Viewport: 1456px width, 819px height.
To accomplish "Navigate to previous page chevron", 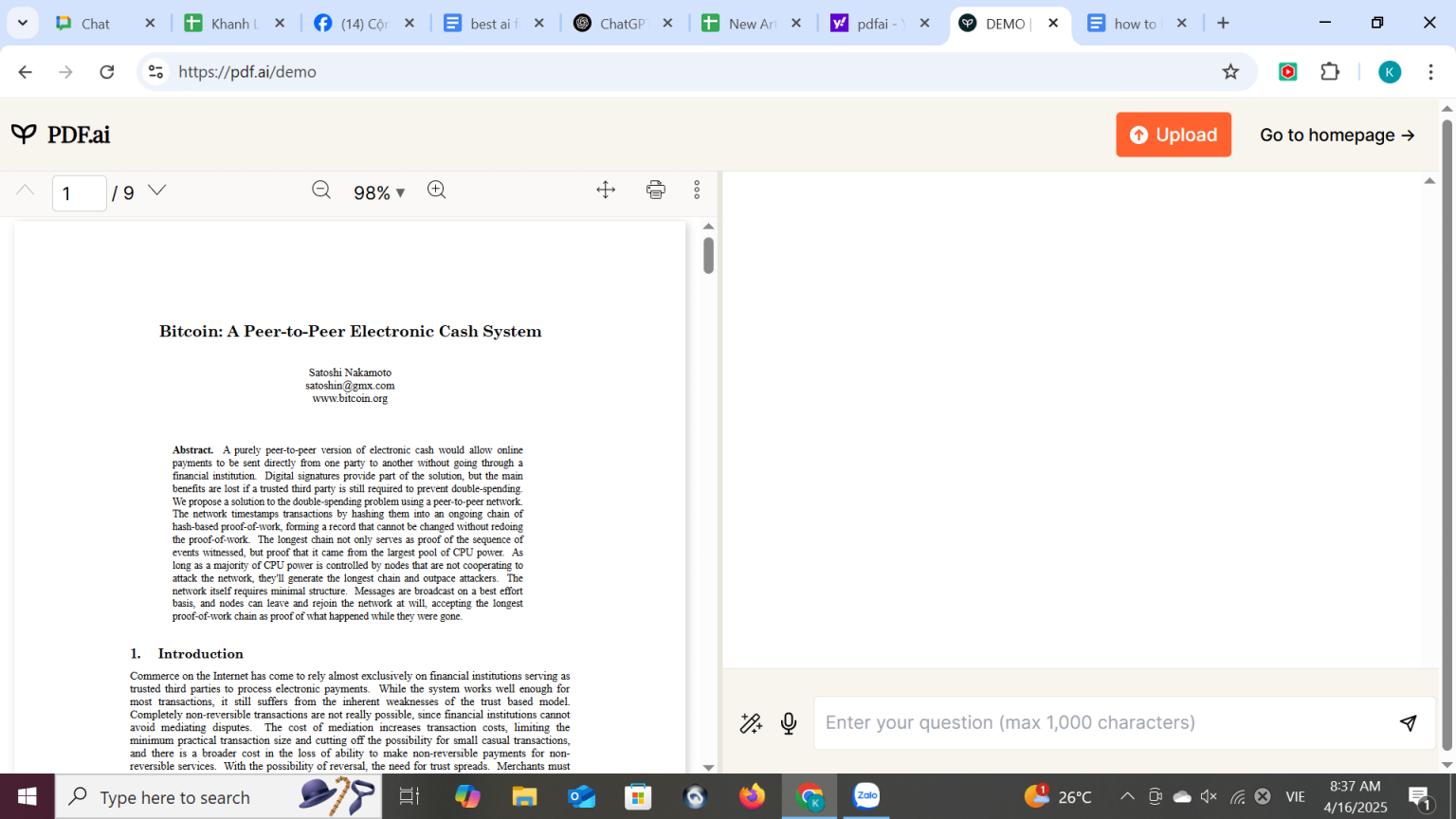I will tap(25, 190).
